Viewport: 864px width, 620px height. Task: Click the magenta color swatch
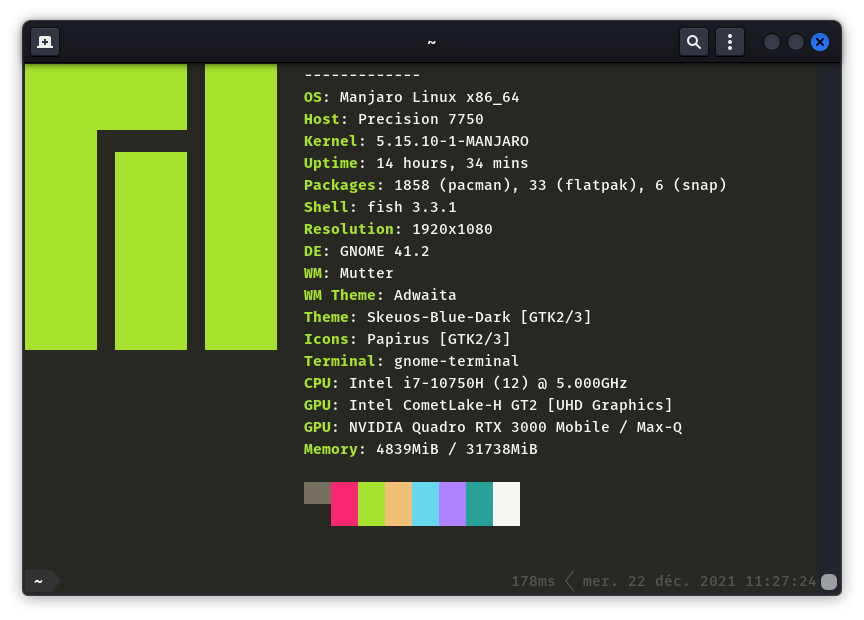tap(345, 503)
